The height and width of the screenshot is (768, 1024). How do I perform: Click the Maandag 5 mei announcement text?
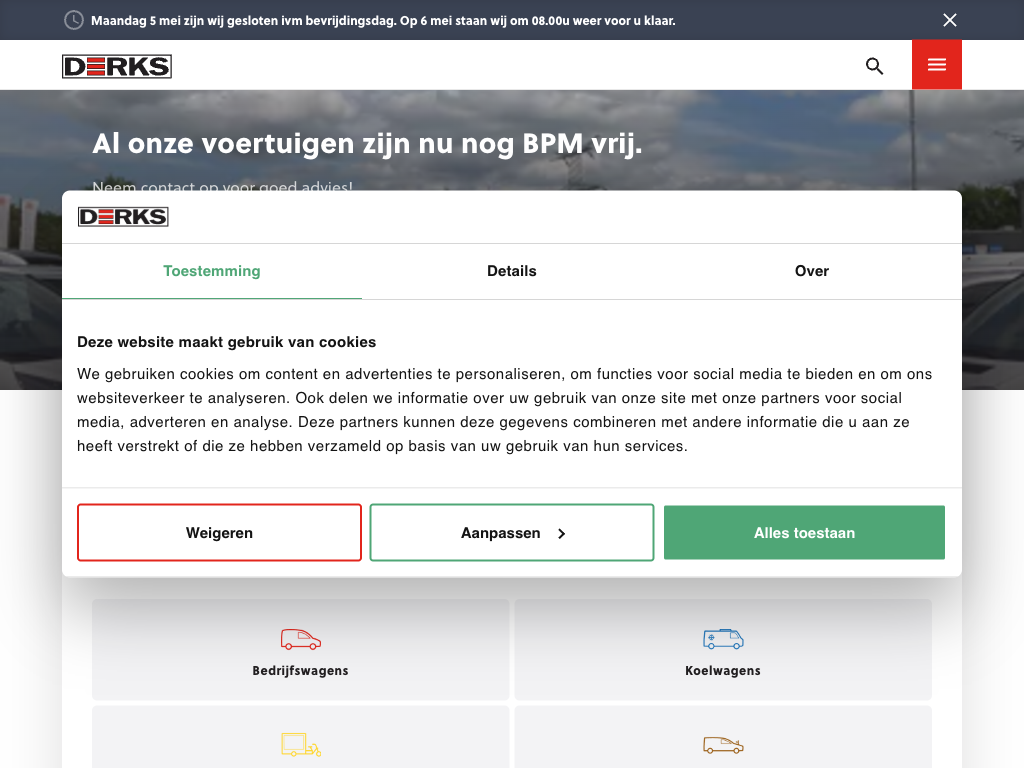383,20
